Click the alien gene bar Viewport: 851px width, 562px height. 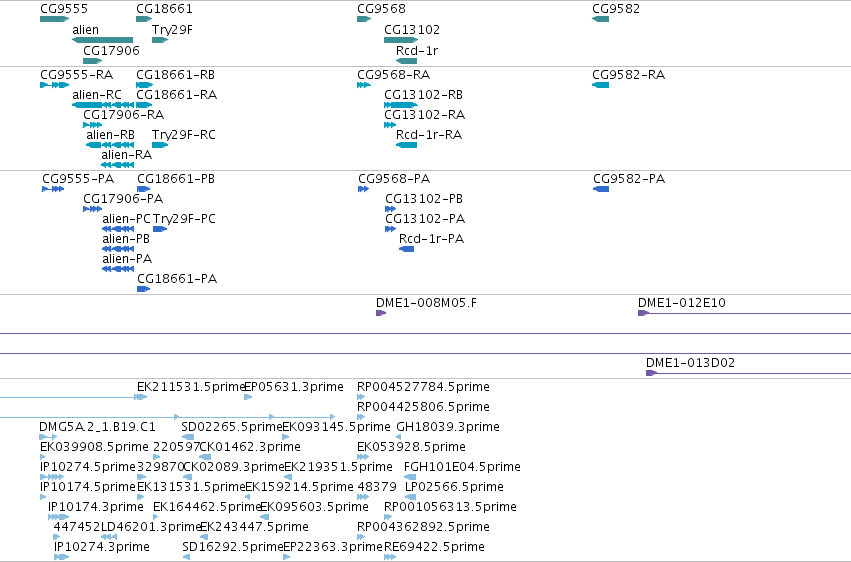coord(103,40)
